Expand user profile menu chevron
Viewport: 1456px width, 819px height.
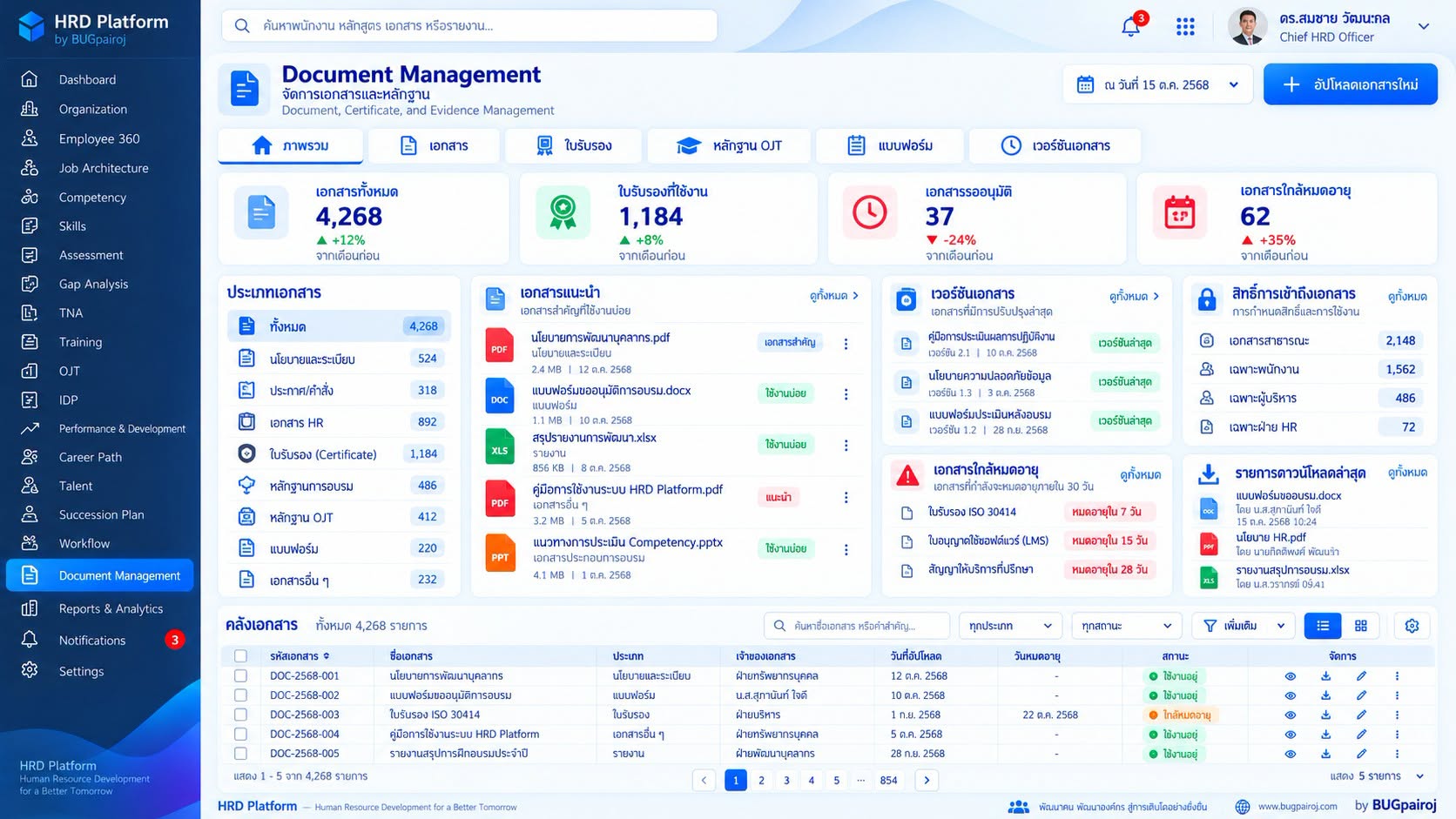[1424, 26]
